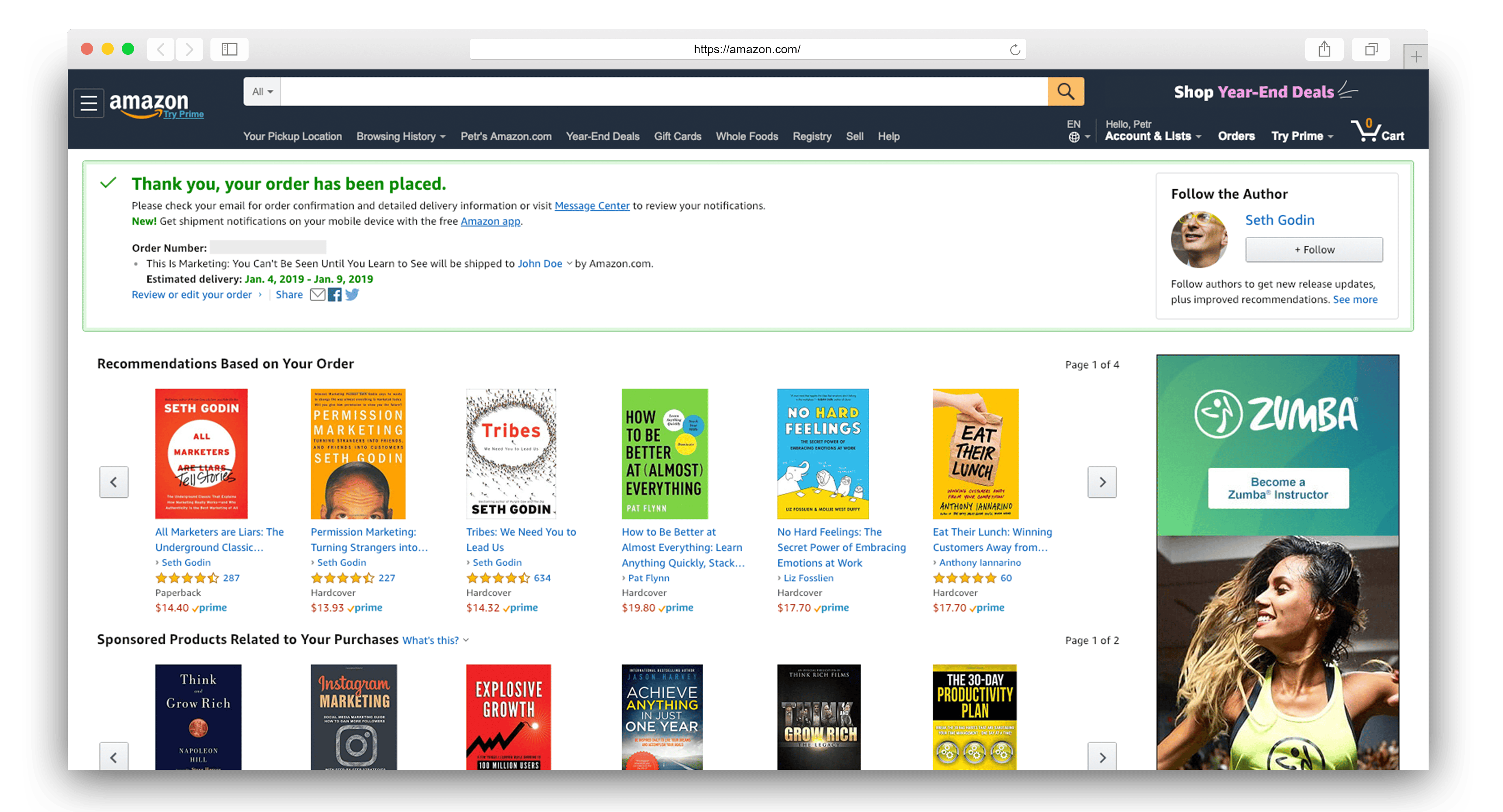
Task: Open Gift Cards page
Action: 678,136
